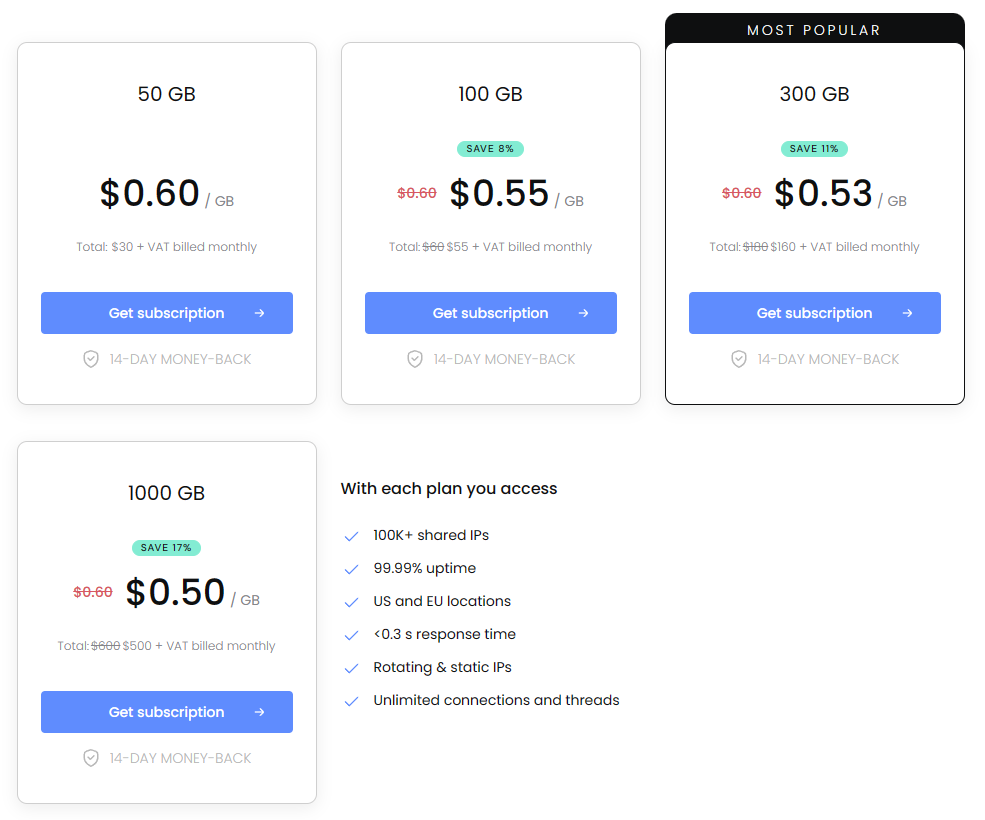Click checkmark beside 99.99% uptime
Image resolution: width=985 pixels, height=820 pixels.
point(351,569)
